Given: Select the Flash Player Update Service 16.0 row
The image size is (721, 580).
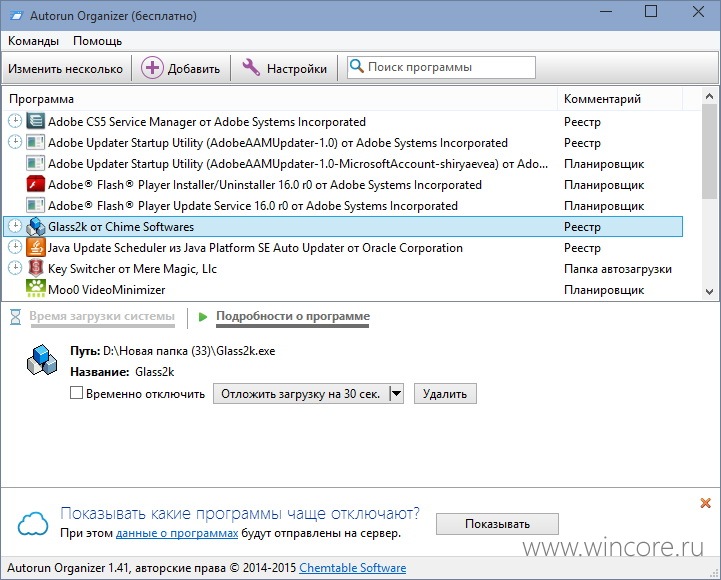Looking at the screenshot, I should (343, 206).
